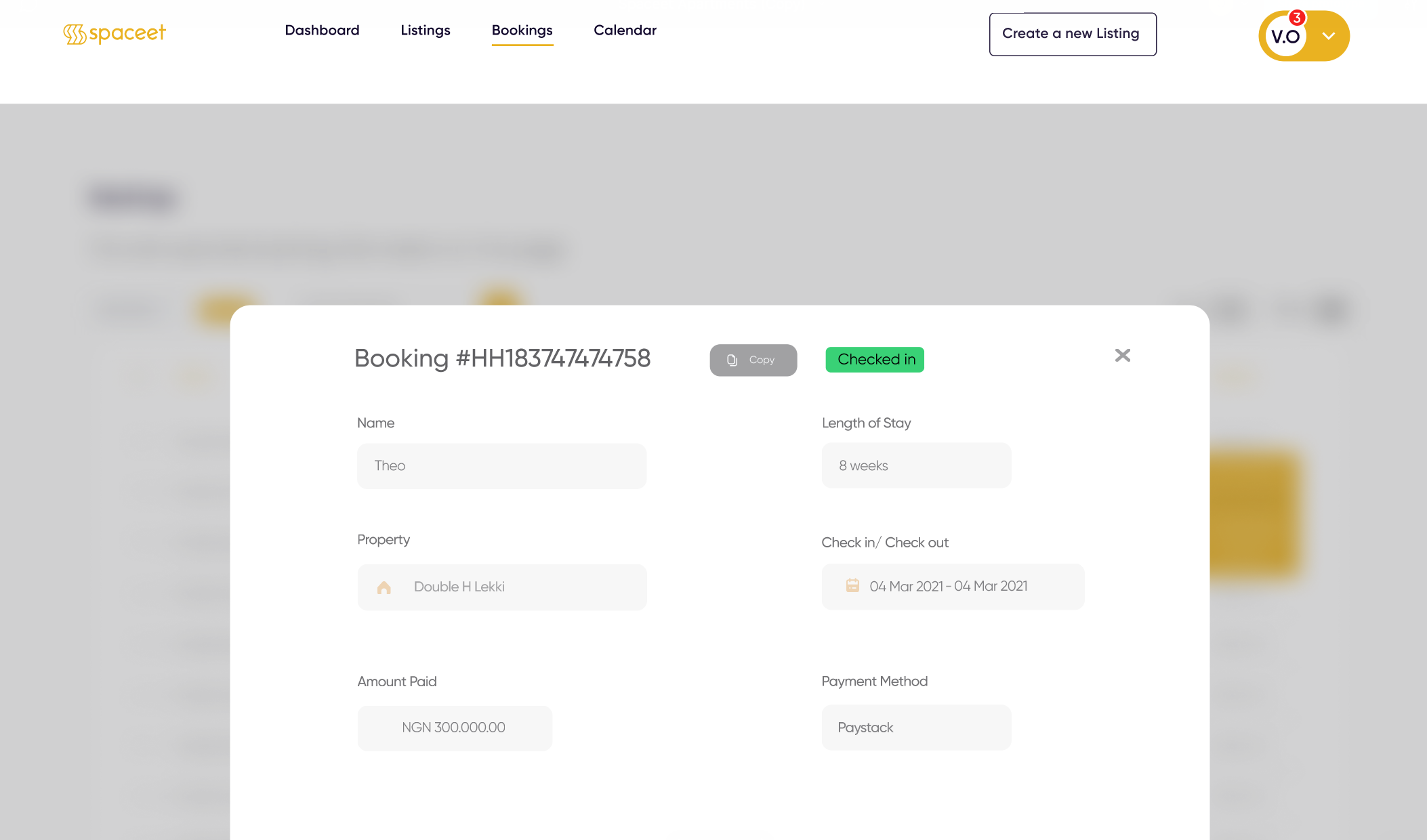Image resolution: width=1427 pixels, height=840 pixels.
Task: Dismiss the booking details with the X icon
Action: click(x=1122, y=355)
